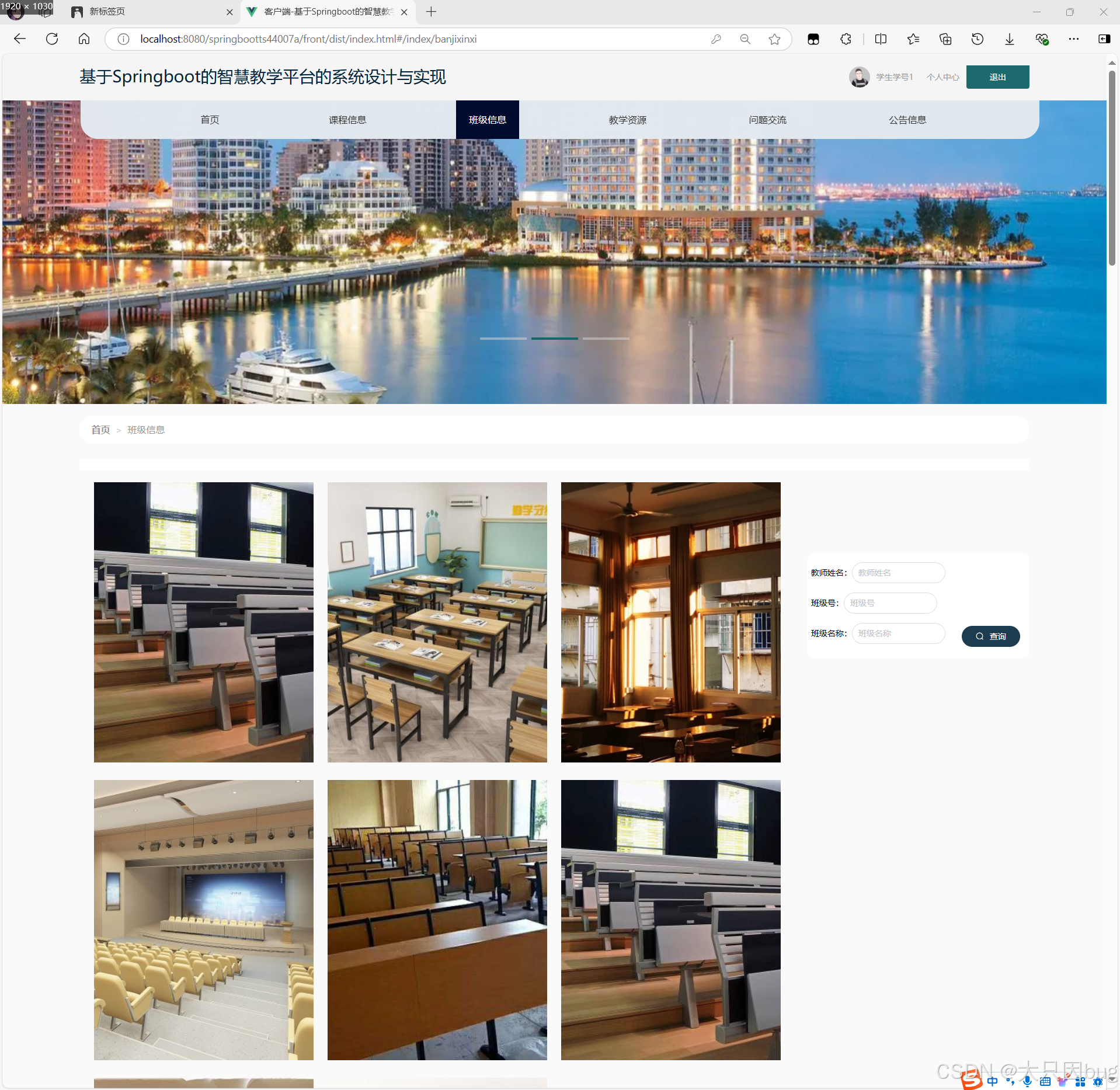Click the Sogou input method tray icon

[x=971, y=1080]
